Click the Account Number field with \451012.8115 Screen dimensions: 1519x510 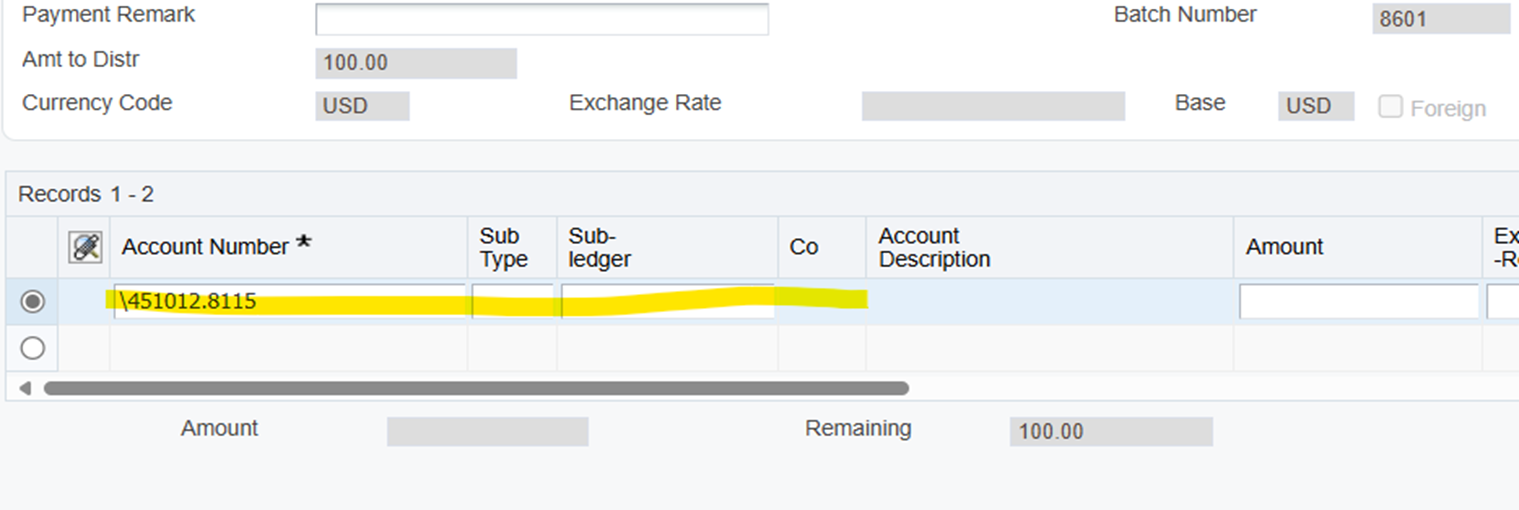point(289,301)
